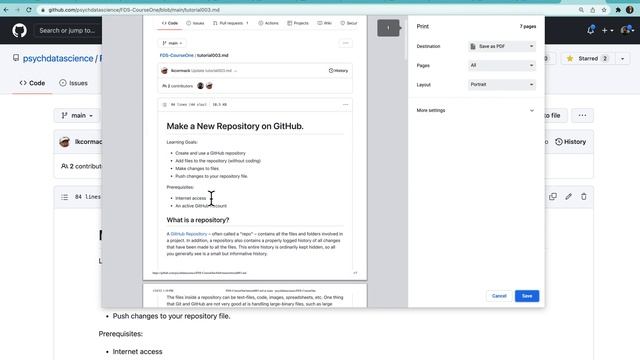Click the browser zoom magnifier icon
This screenshot has height=360, width=640.
(x=581, y=10)
